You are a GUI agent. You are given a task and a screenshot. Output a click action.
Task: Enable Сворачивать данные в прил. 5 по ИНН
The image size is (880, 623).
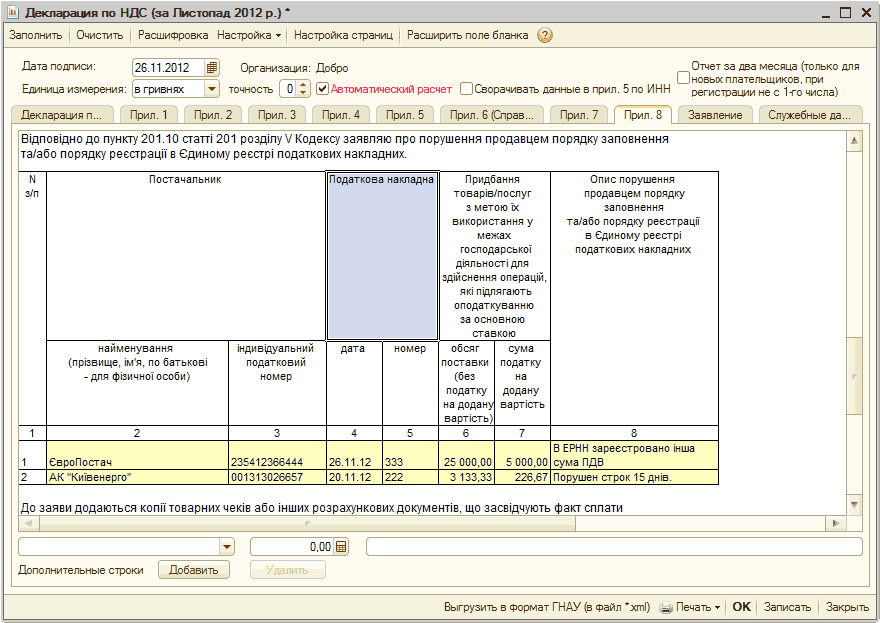[466, 89]
